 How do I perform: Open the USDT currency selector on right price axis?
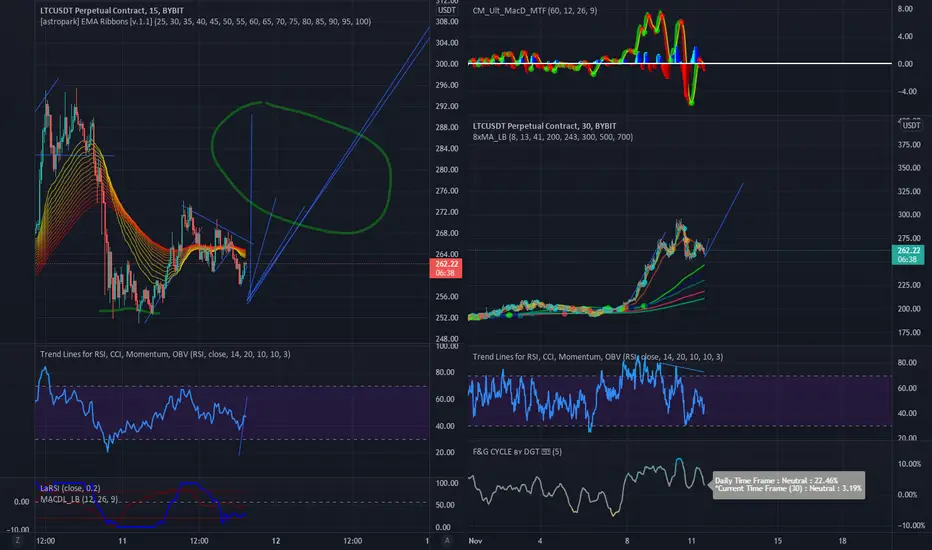pyautogui.click(x=911, y=125)
